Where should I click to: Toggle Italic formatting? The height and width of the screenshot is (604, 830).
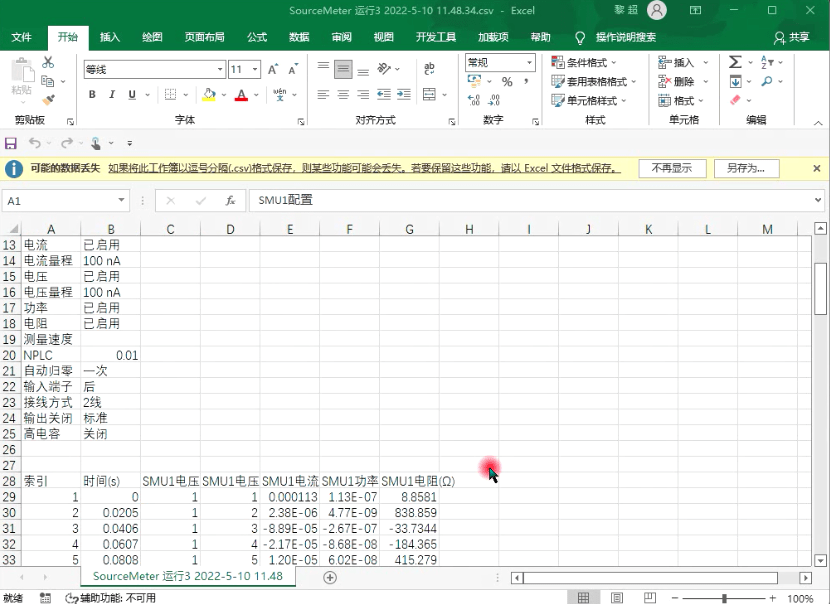click(x=112, y=95)
